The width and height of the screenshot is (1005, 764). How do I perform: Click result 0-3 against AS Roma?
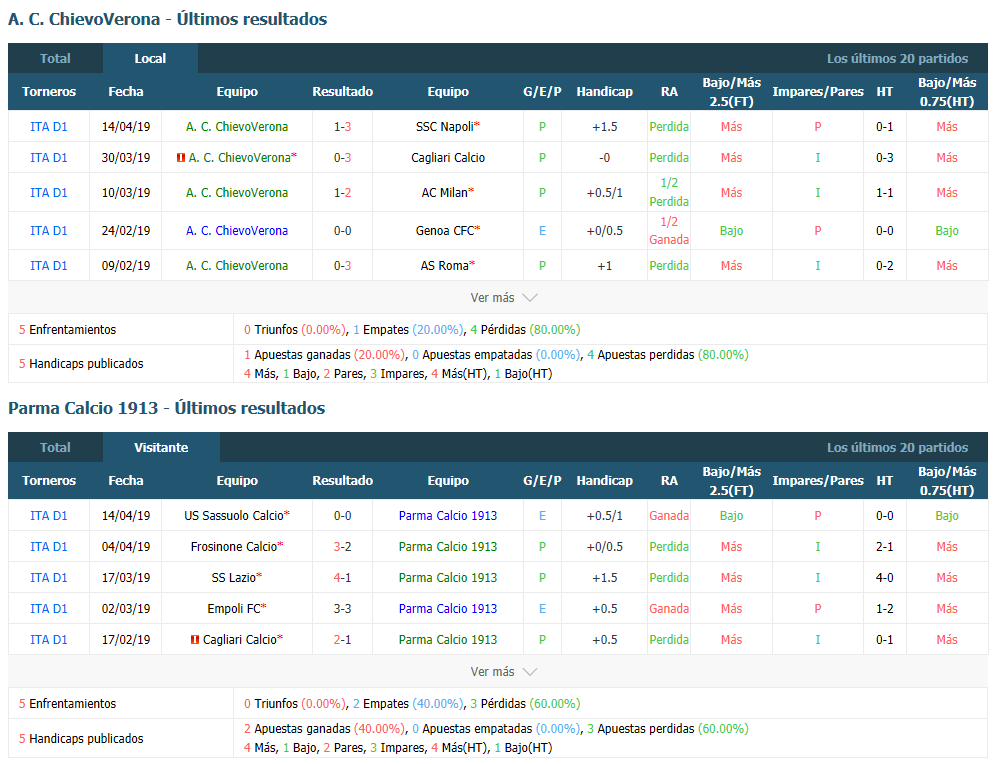[342, 265]
